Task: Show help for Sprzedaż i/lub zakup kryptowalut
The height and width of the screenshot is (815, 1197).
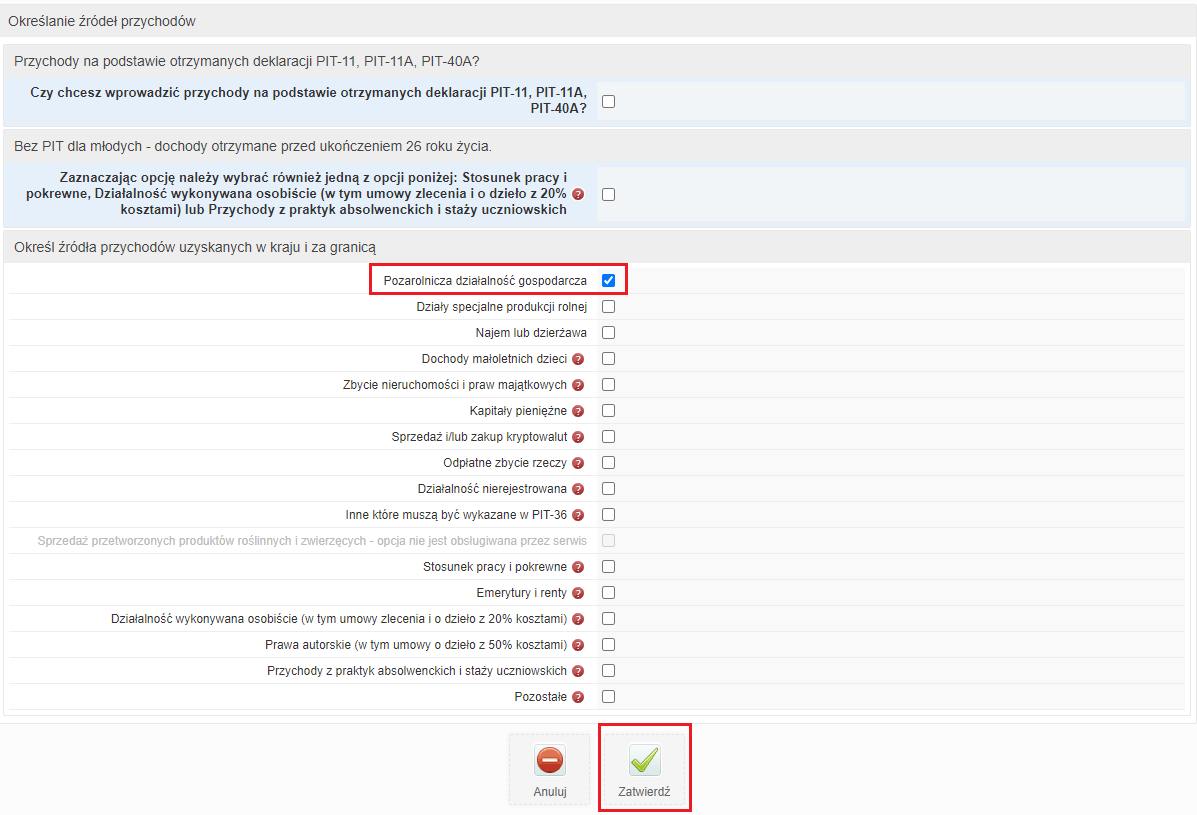Action: [x=578, y=436]
